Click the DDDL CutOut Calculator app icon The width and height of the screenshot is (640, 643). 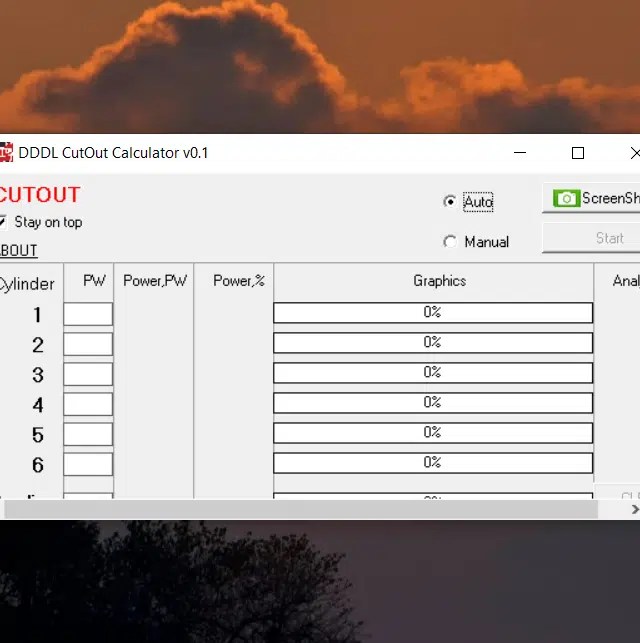[x=6, y=153]
